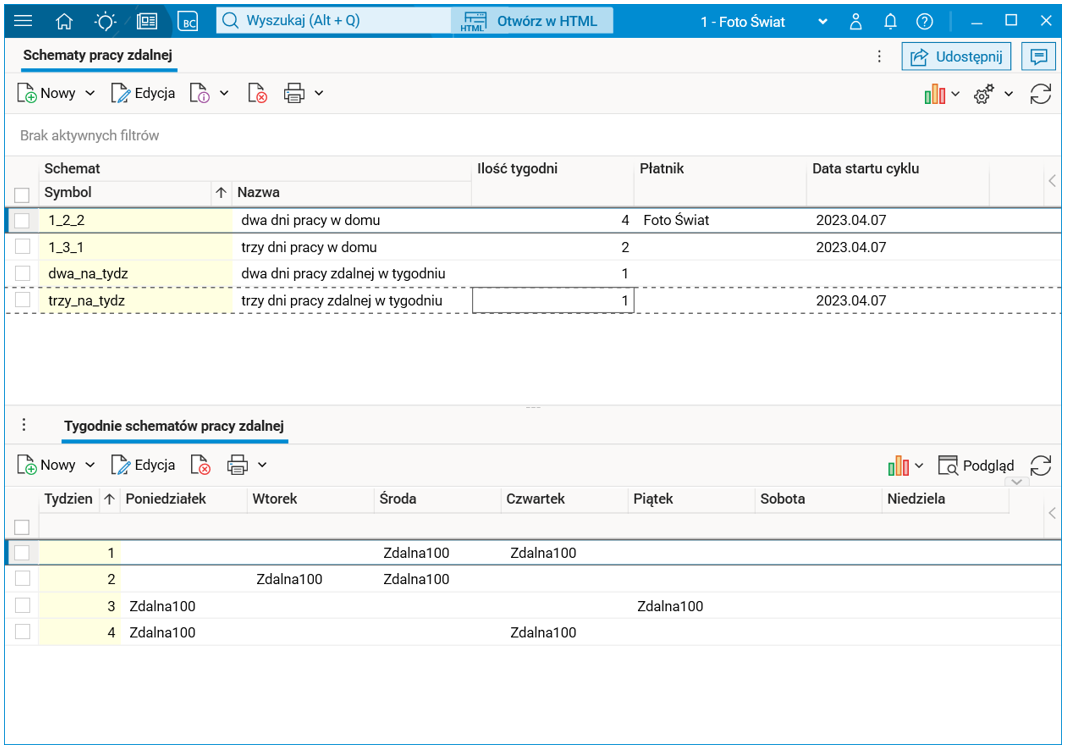Open the company selector Foto Świat dropdown
The height and width of the screenshot is (749, 1069).
coord(822,21)
